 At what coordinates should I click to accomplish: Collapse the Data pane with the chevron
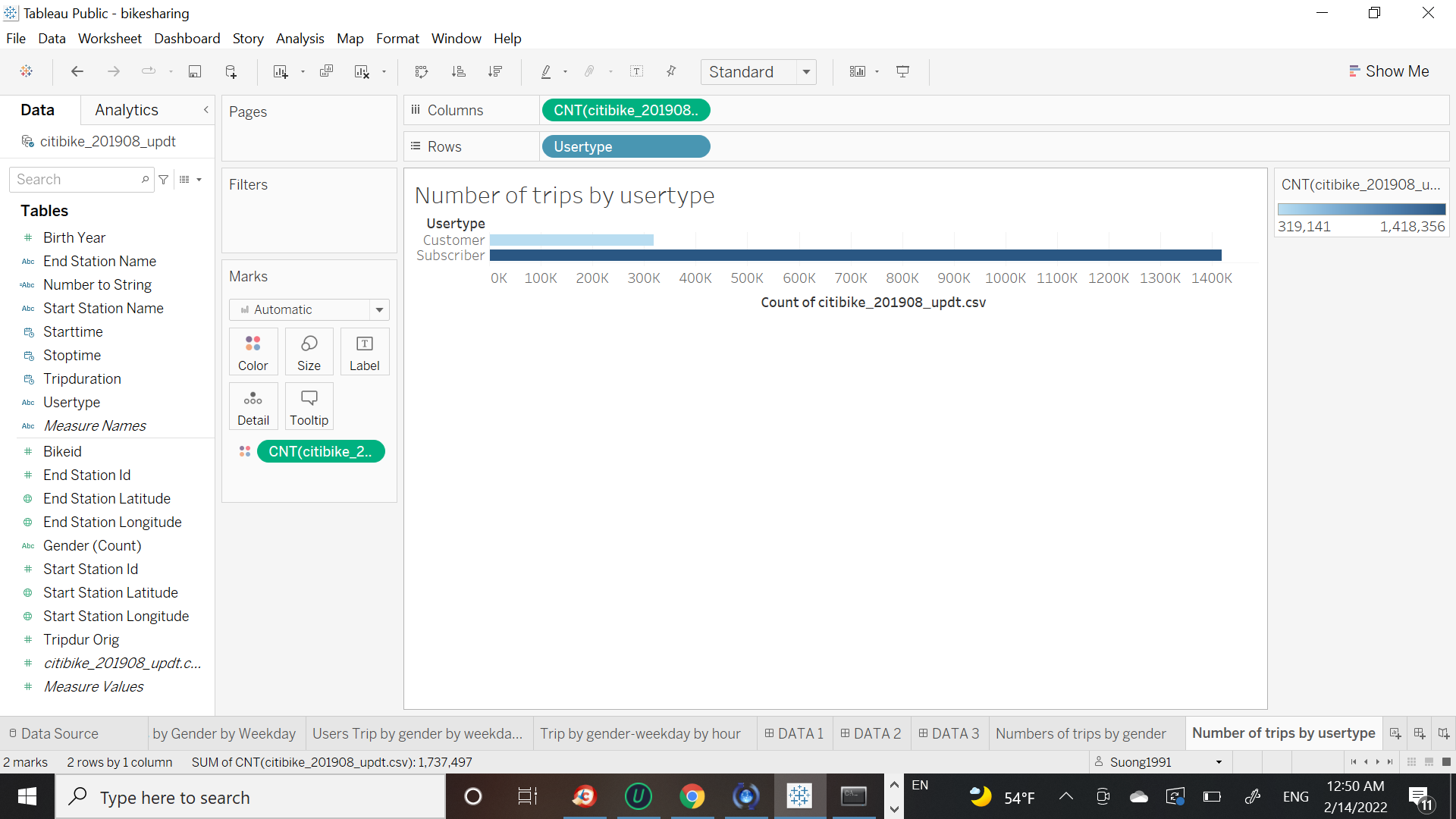pyautogui.click(x=206, y=110)
